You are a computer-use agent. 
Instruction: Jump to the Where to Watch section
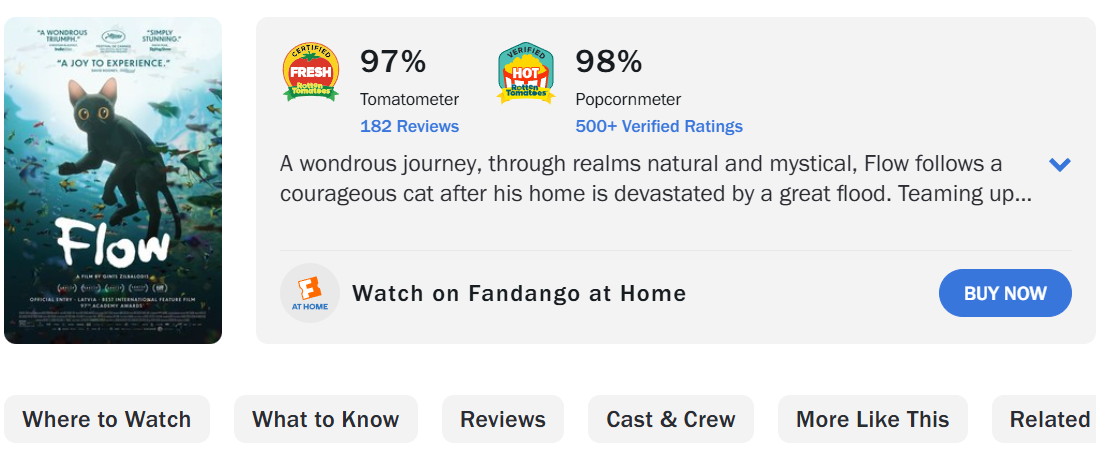[107, 419]
